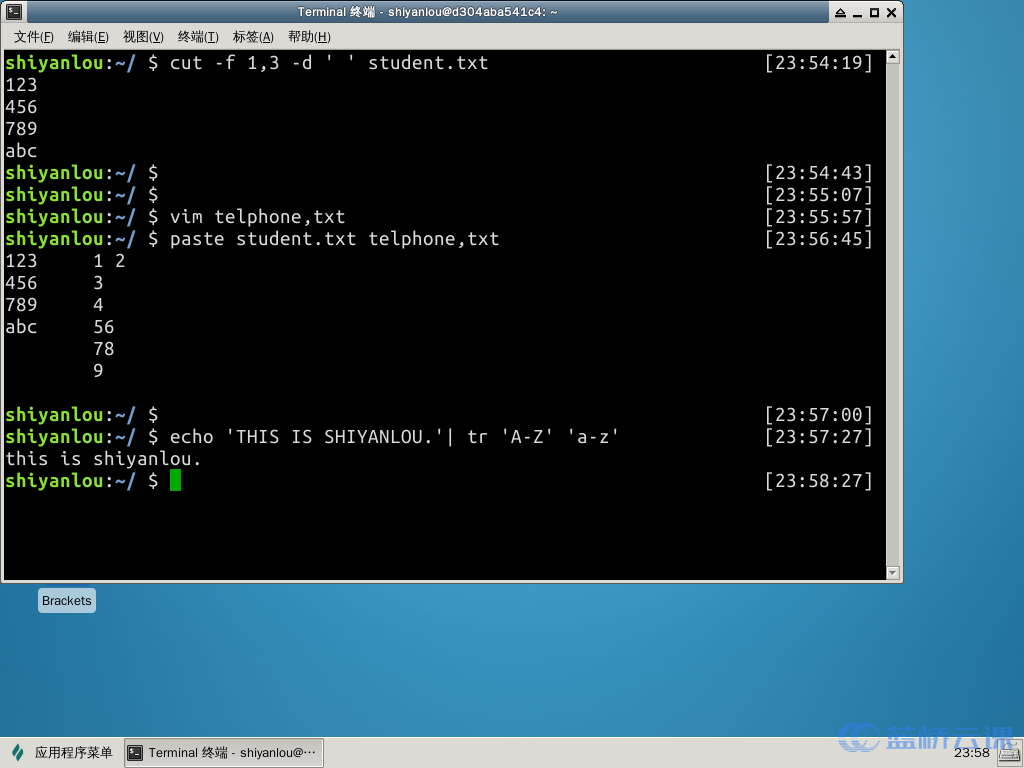1024x768 pixels.
Task: Click the 23:58 clock in the panel
Action: pos(972,753)
